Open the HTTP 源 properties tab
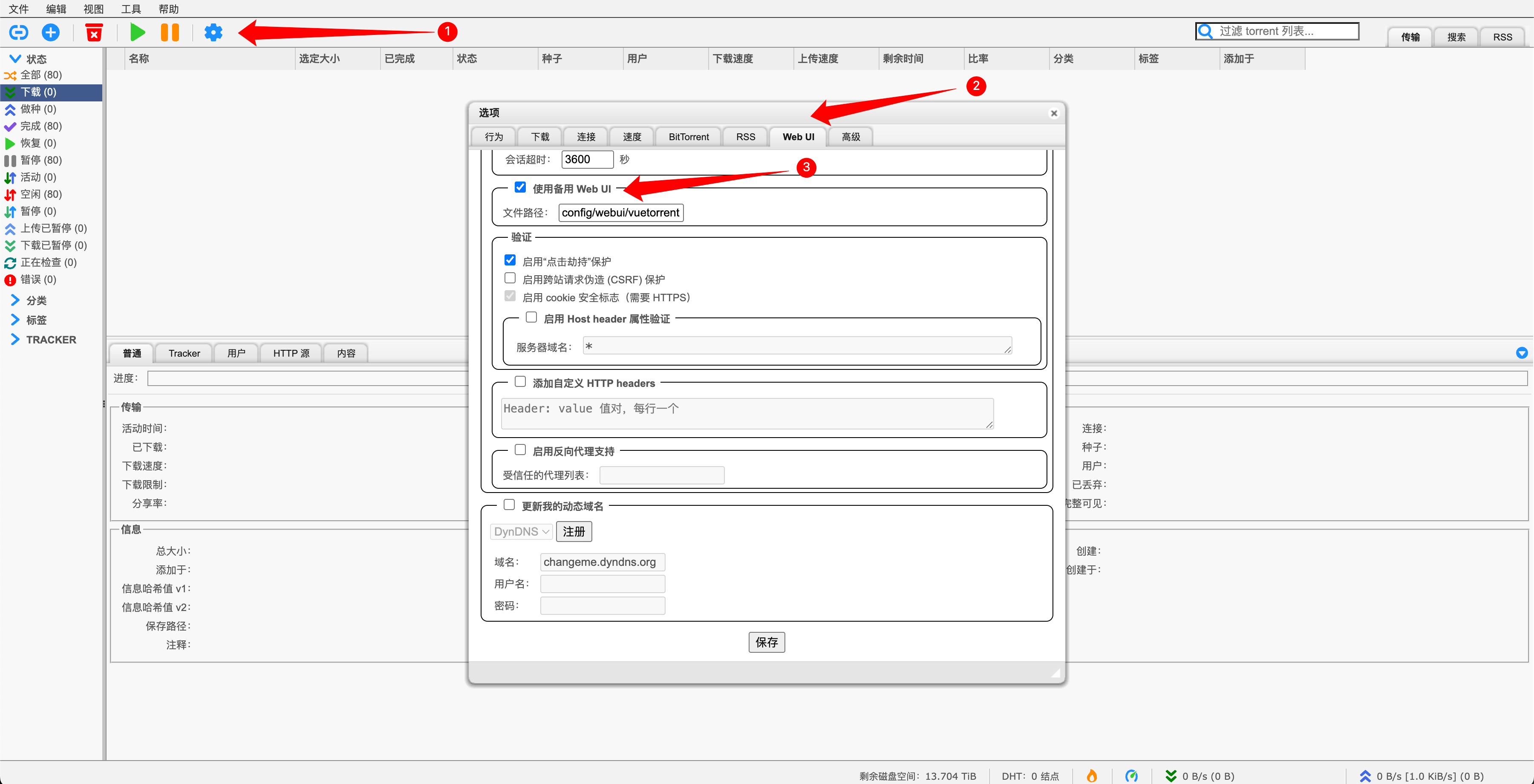Viewport: 1534px width, 784px height. (291, 354)
